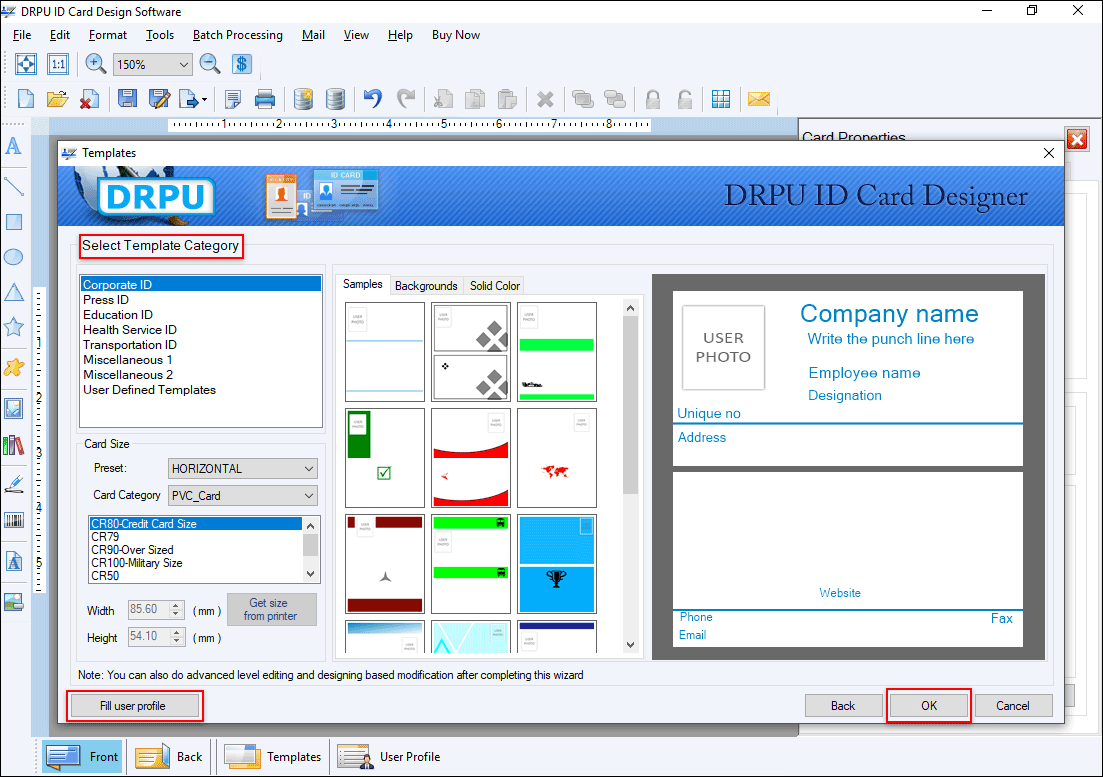Open the File menu
This screenshot has height=777, width=1103.
click(22, 35)
